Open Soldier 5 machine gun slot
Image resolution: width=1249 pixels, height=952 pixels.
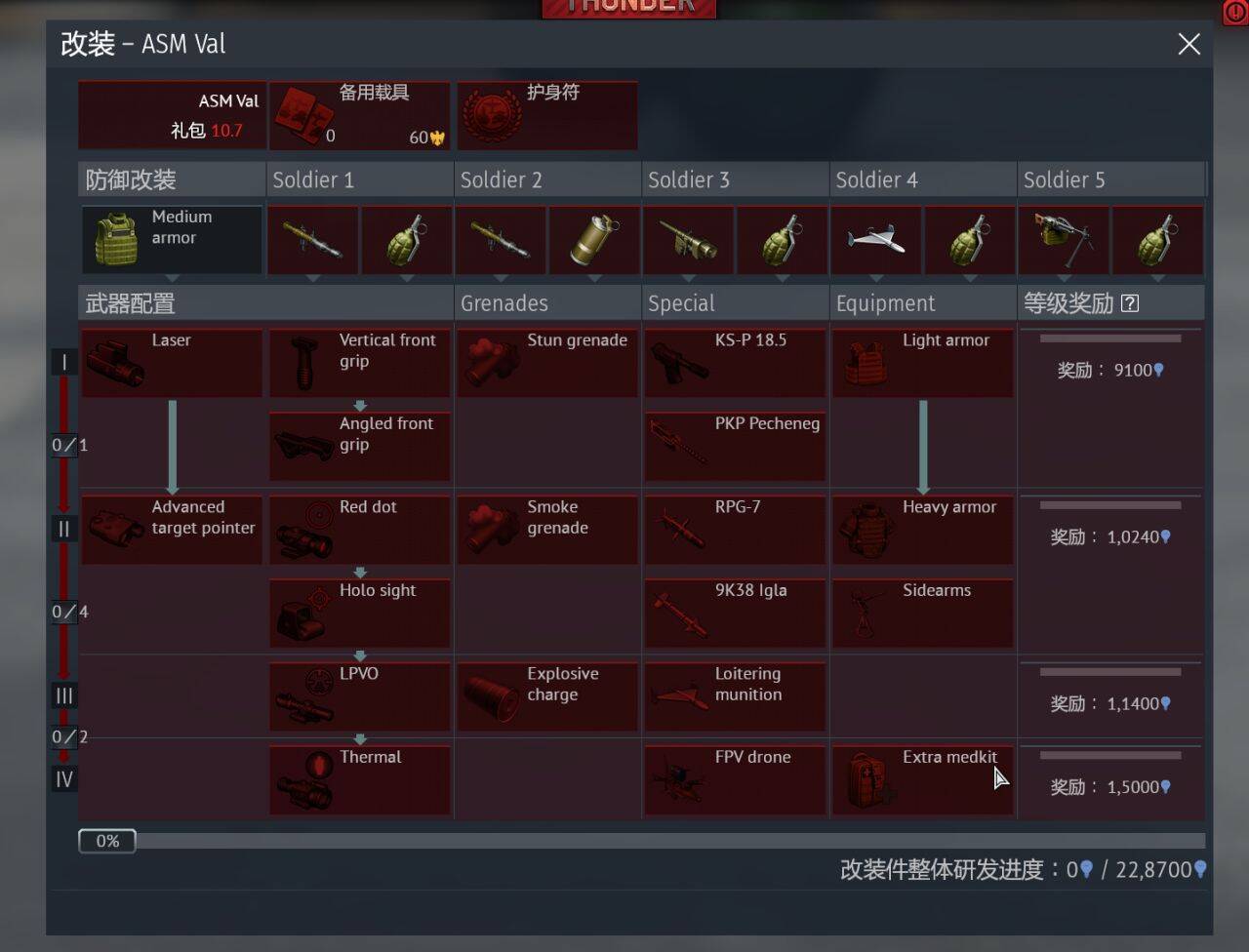coord(1064,240)
